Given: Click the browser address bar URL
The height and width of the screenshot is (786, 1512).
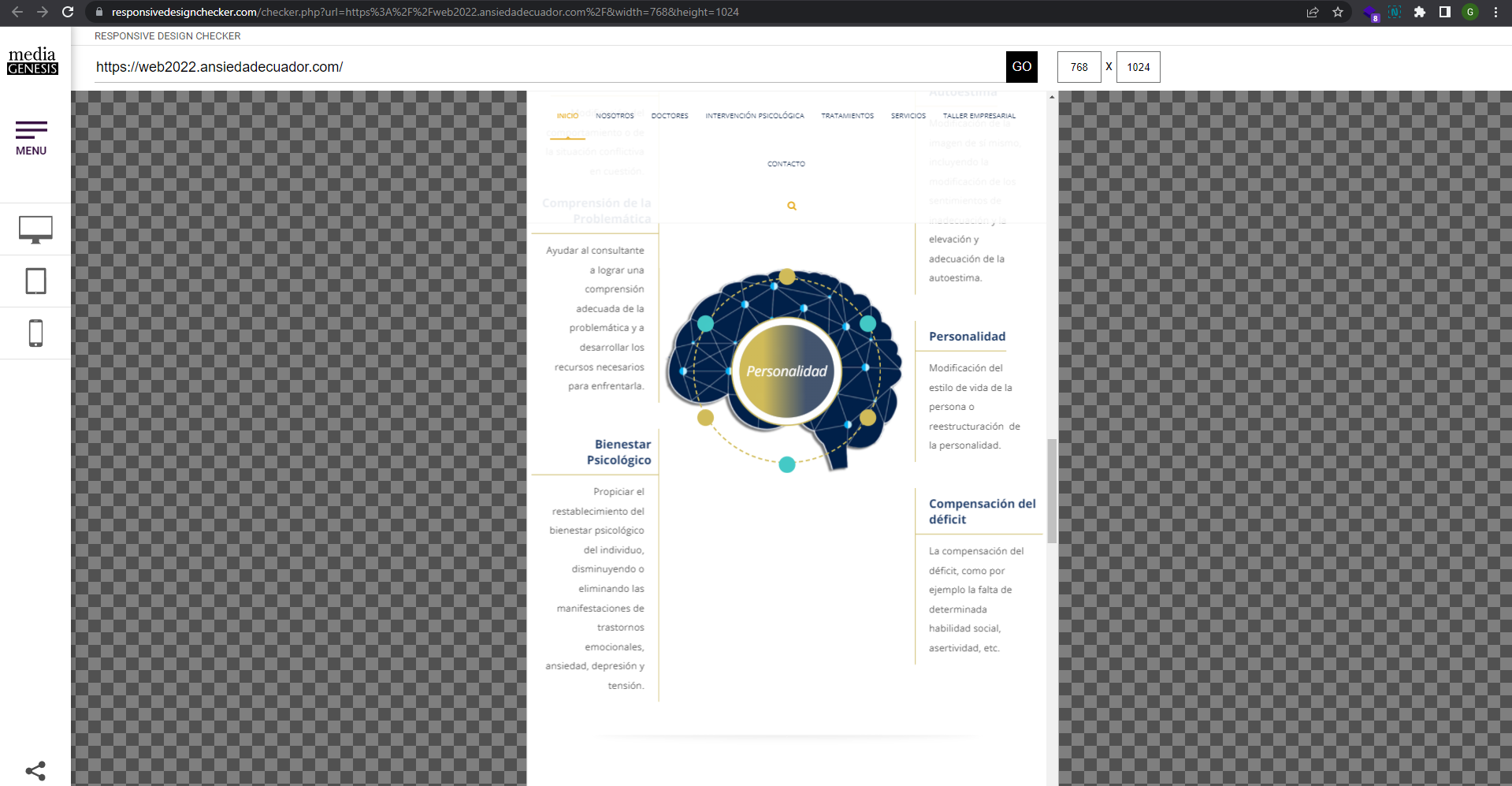Looking at the screenshot, I should pyautogui.click(x=425, y=12).
